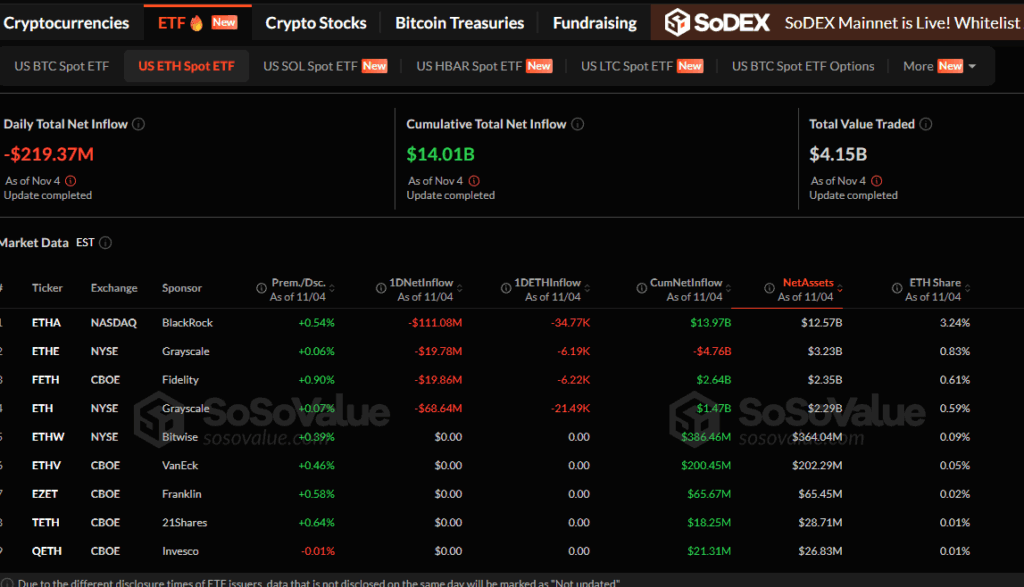
Task: Click info icon next to Daily Total Net Inflow
Action: tap(139, 124)
